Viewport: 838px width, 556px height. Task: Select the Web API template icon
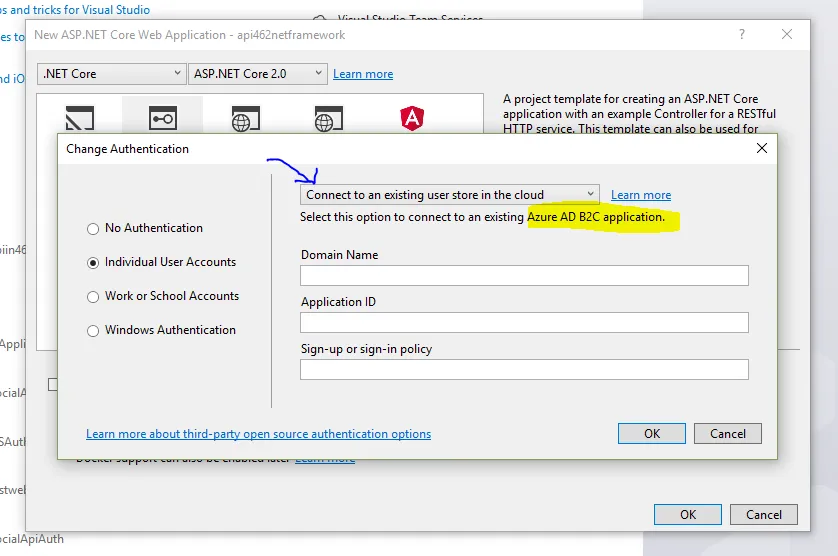point(162,118)
